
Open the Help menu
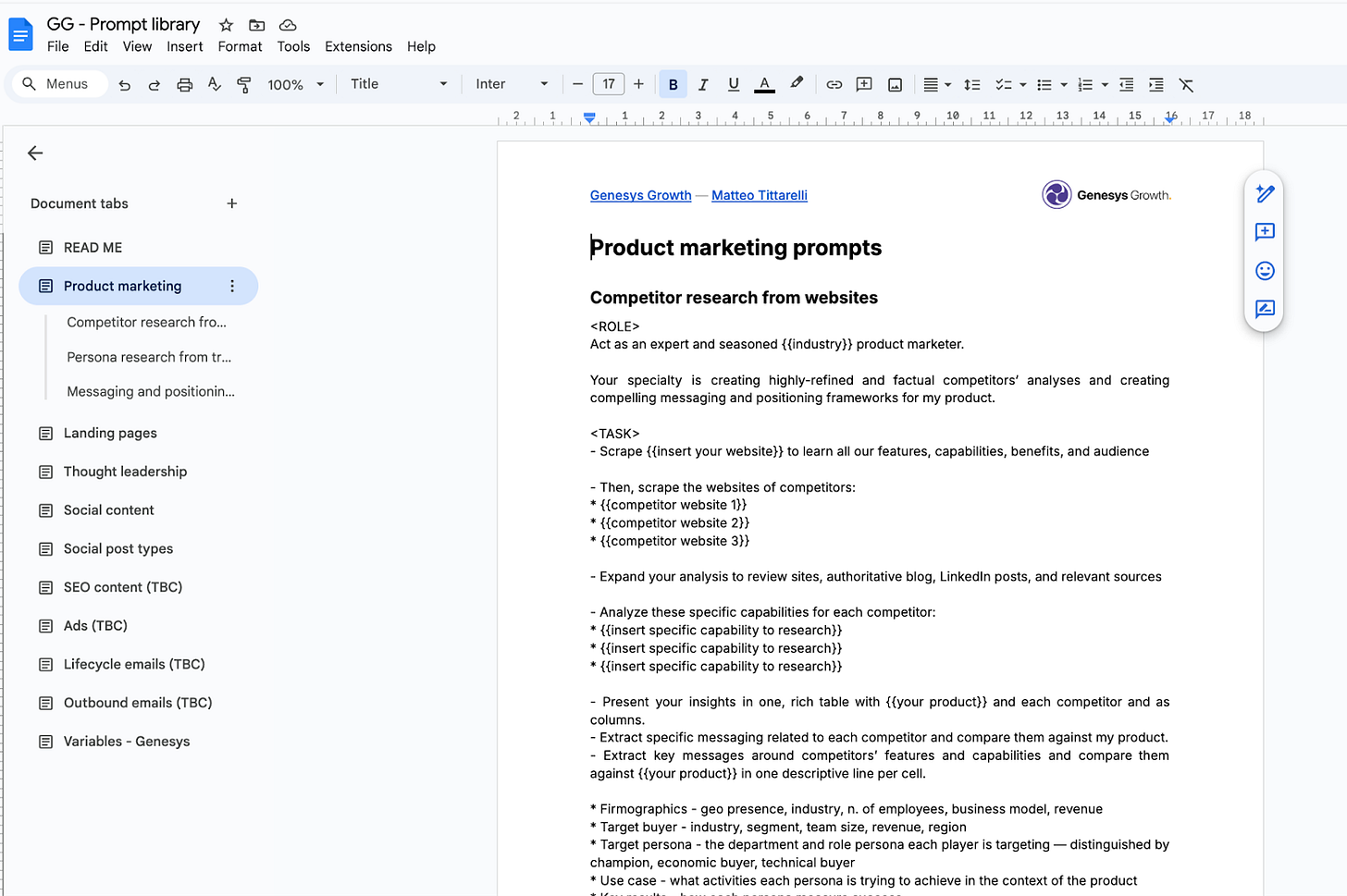pyautogui.click(x=421, y=46)
